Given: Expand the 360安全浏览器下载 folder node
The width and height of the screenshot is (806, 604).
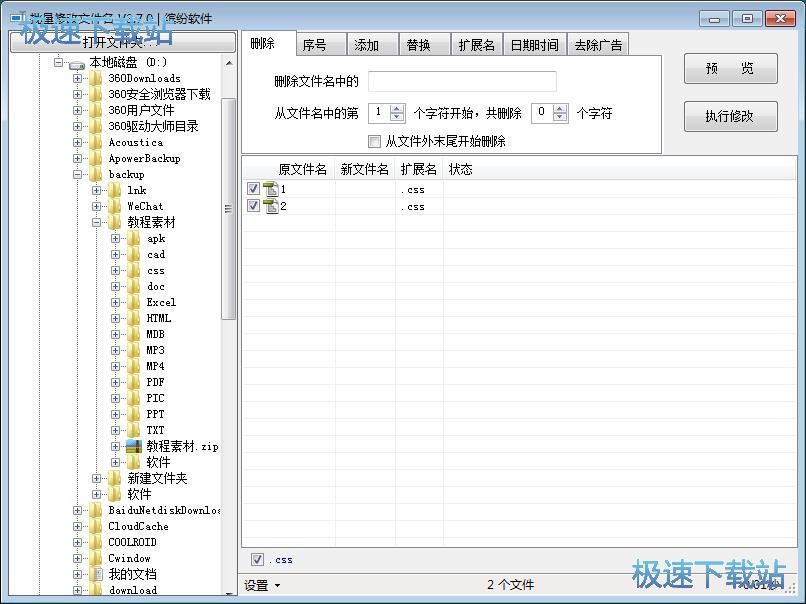Looking at the screenshot, I should (77, 94).
